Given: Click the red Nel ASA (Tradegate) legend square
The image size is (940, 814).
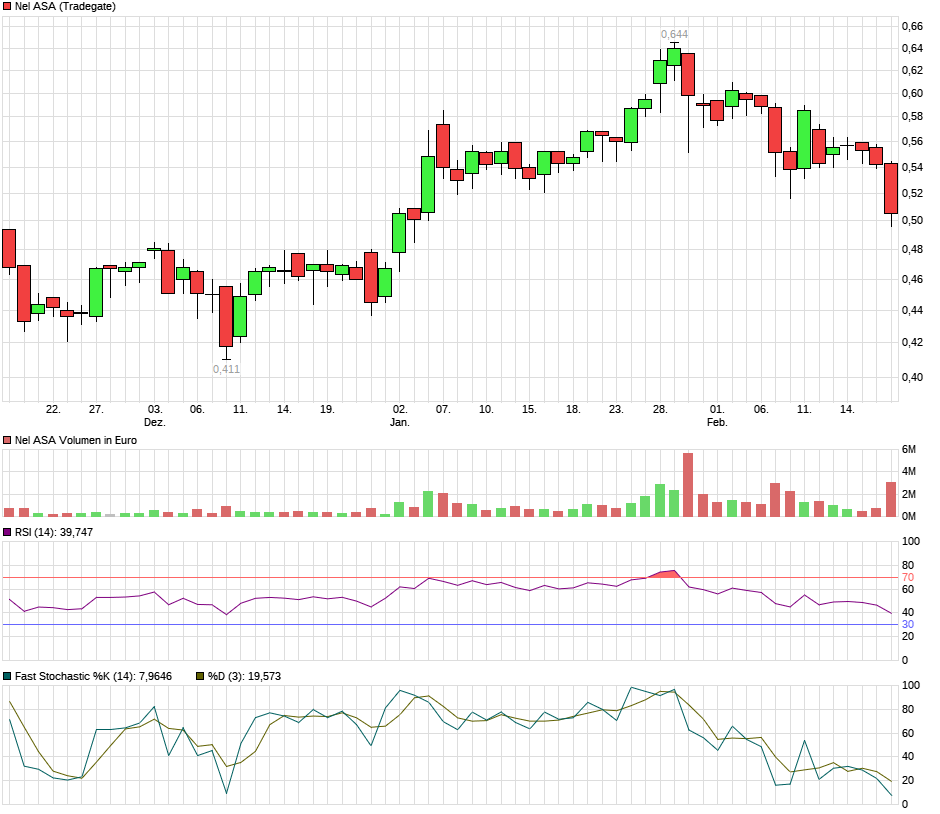Looking at the screenshot, I should (8, 6).
